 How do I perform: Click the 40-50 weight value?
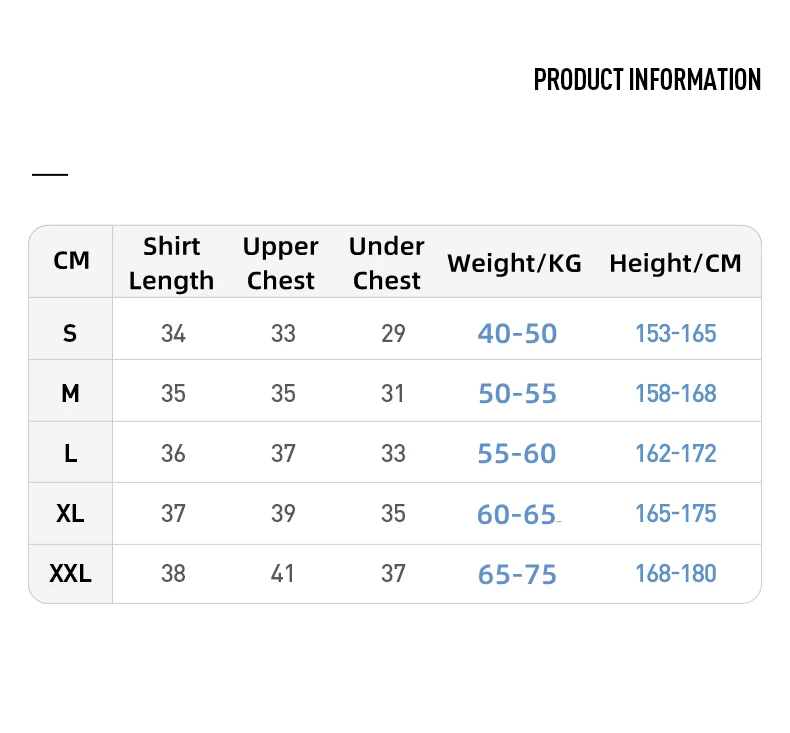click(517, 334)
